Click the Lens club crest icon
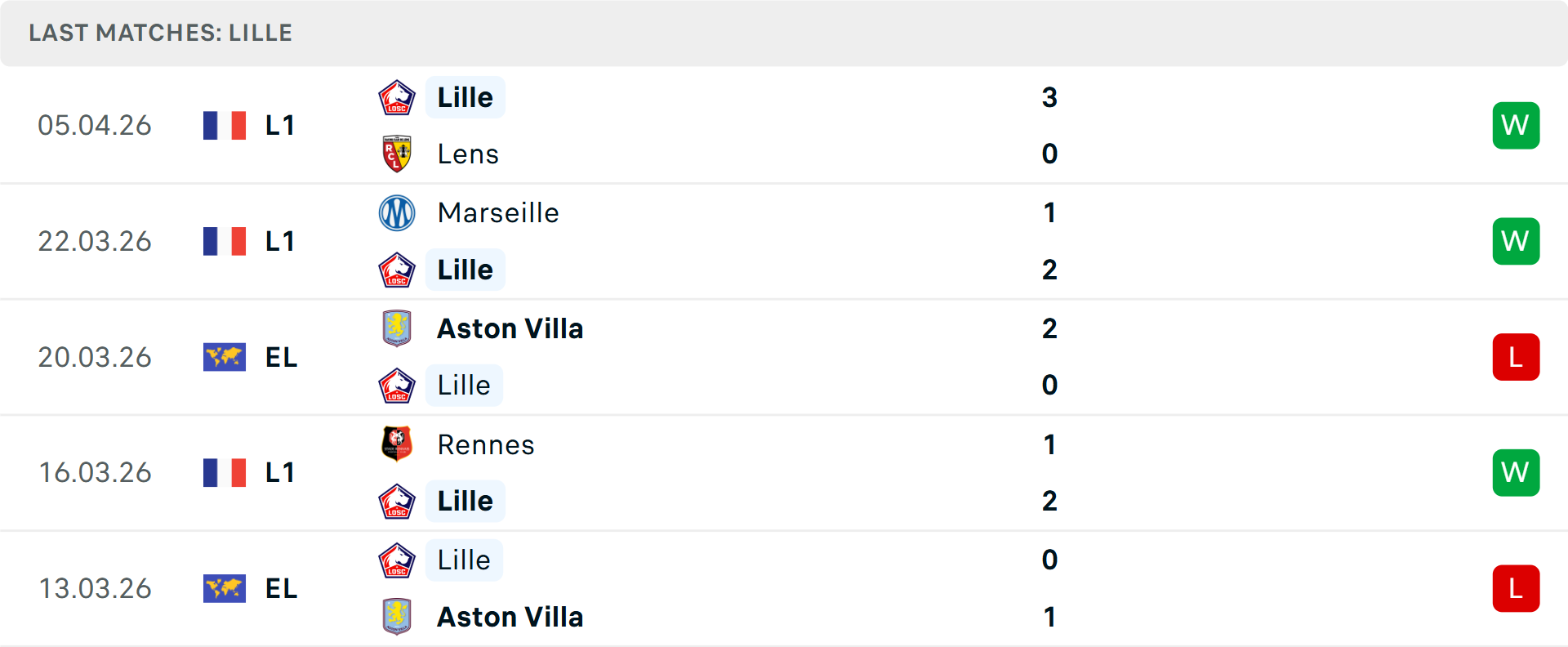Image resolution: width=1568 pixels, height=647 pixels. click(x=397, y=154)
